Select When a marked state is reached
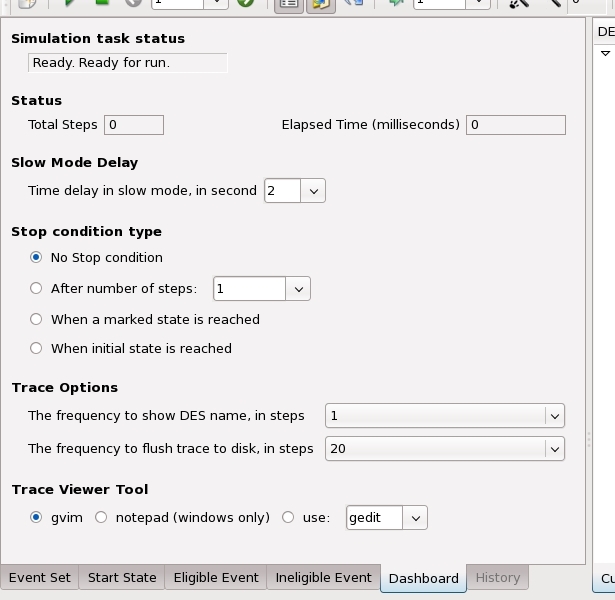The image size is (615, 600). [36, 319]
